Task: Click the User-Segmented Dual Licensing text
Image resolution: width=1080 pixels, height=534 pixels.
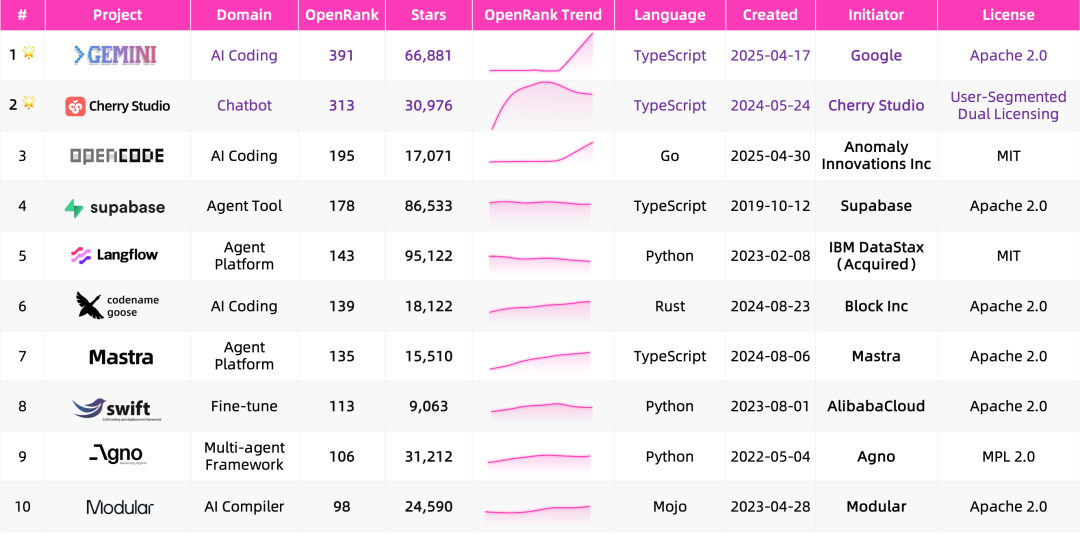Action: tap(1008, 105)
